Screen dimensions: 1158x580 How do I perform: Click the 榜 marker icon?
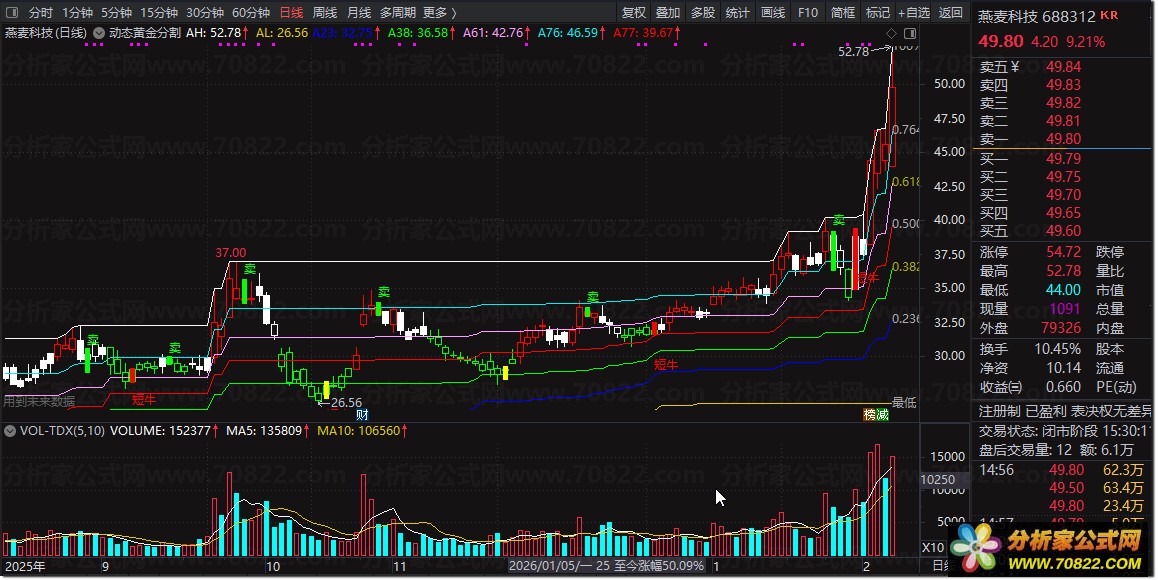(x=870, y=415)
